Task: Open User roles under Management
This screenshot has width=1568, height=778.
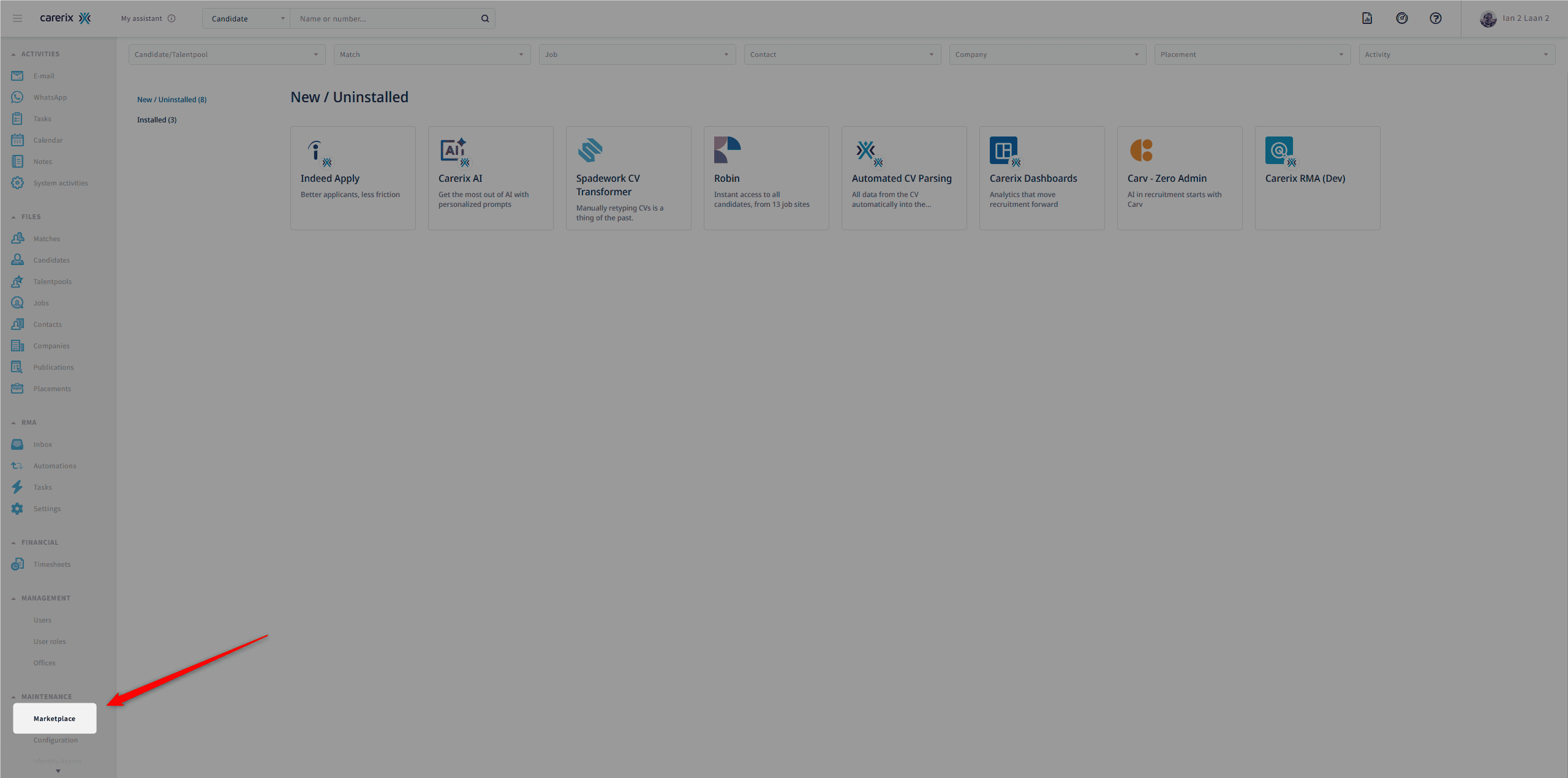Action: (50, 641)
